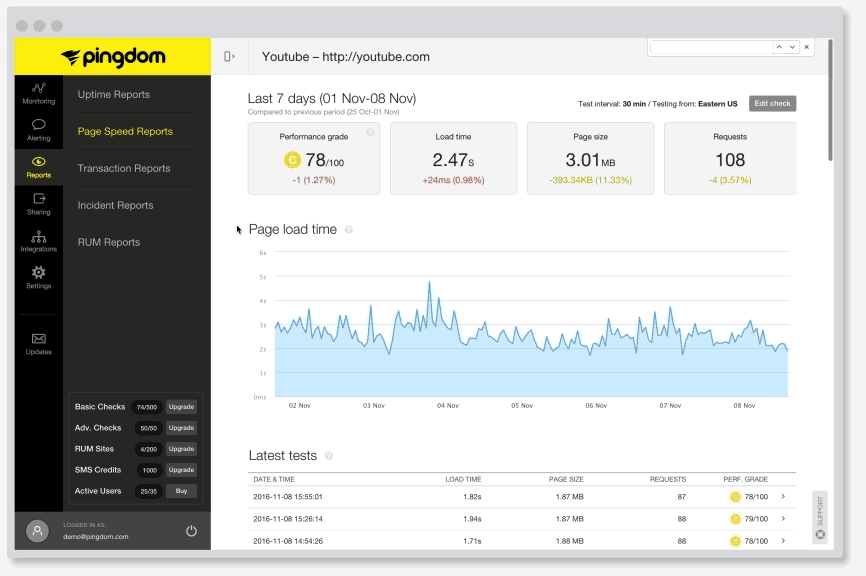Sort by REQUESTS column header
Screen dimensions: 866x576
pos(668,479)
